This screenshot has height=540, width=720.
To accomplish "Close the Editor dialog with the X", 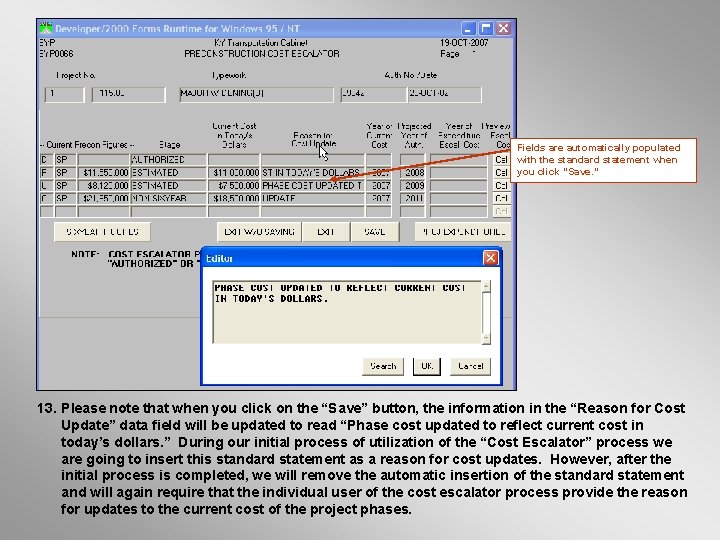I will coord(490,258).
